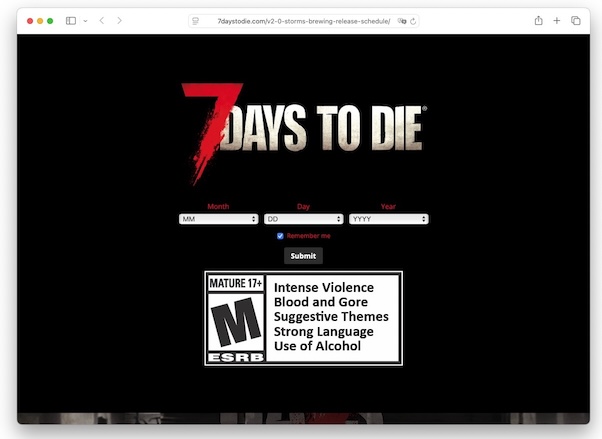Click the Remember me label text

click(x=308, y=236)
